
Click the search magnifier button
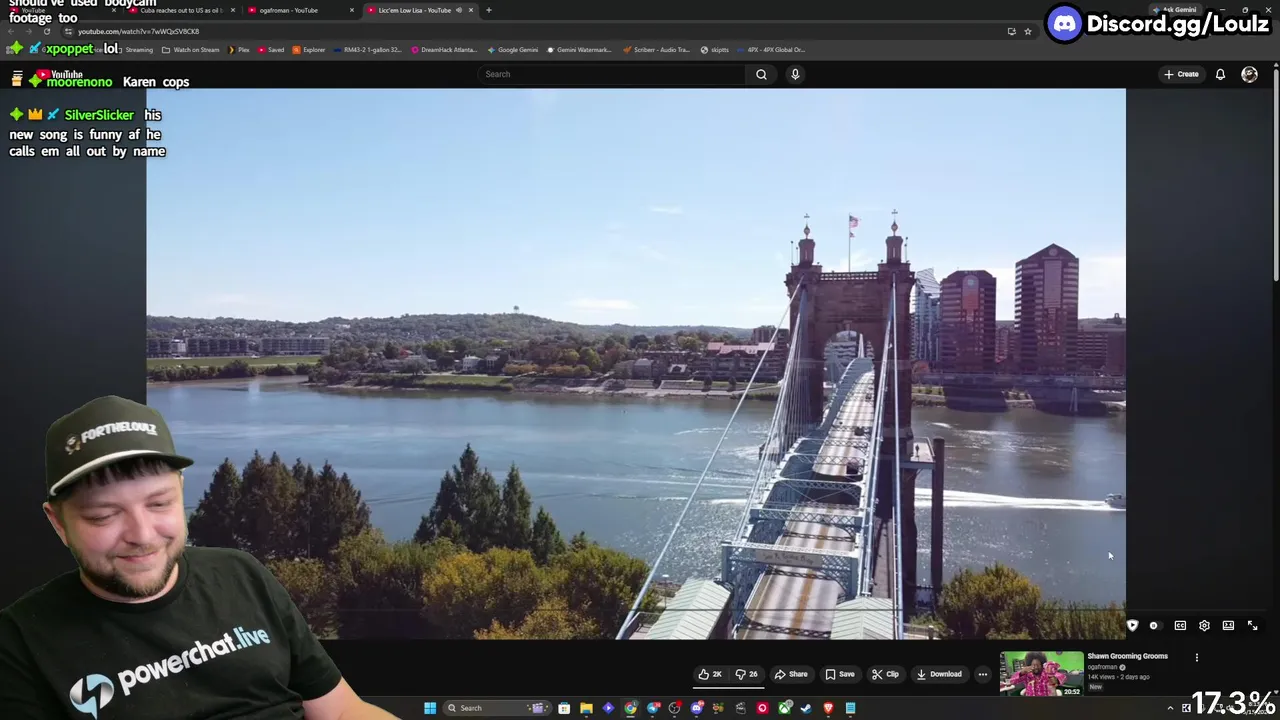pyautogui.click(x=761, y=74)
